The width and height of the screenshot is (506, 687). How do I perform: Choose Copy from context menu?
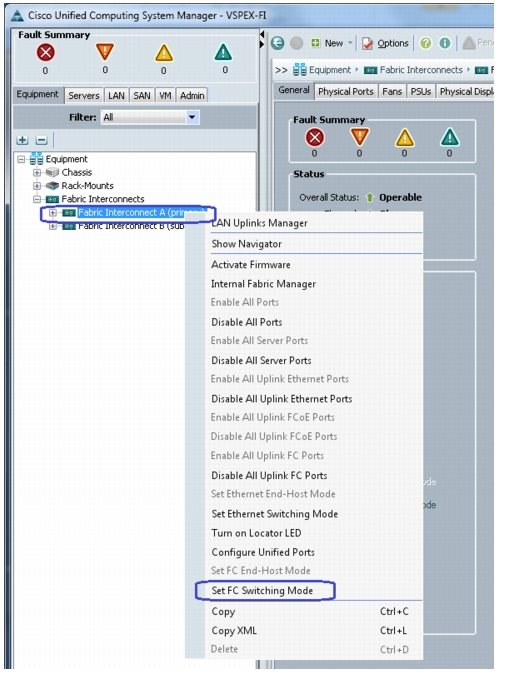pyautogui.click(x=314, y=611)
